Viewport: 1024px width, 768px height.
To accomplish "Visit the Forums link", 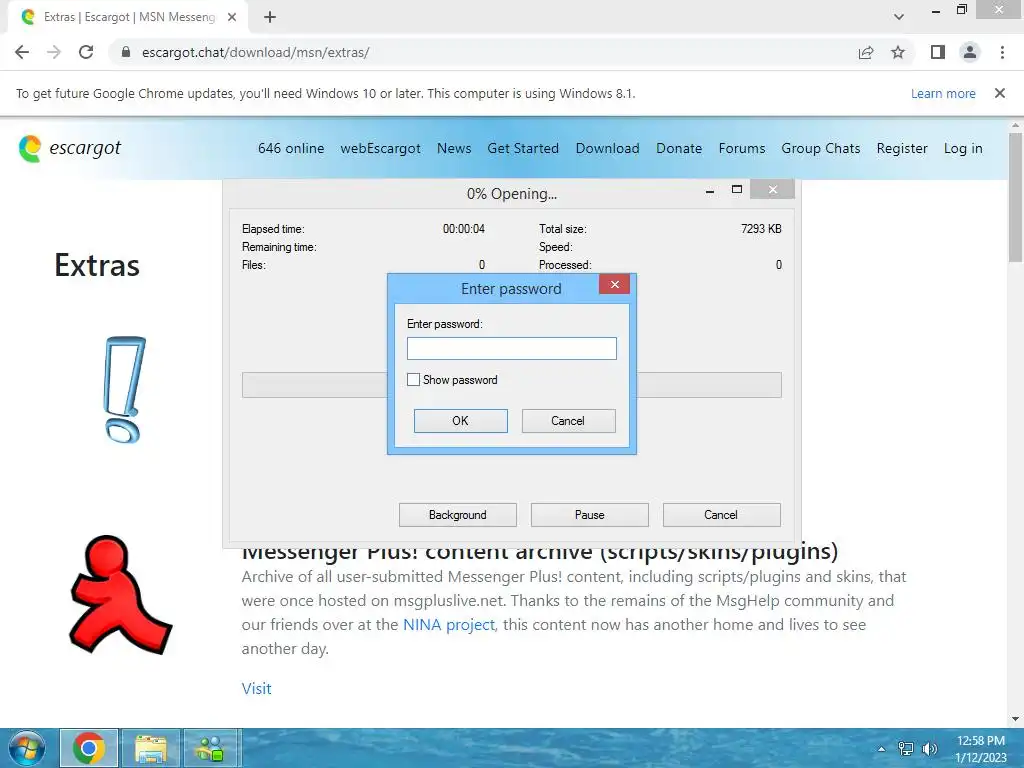I will click(742, 148).
